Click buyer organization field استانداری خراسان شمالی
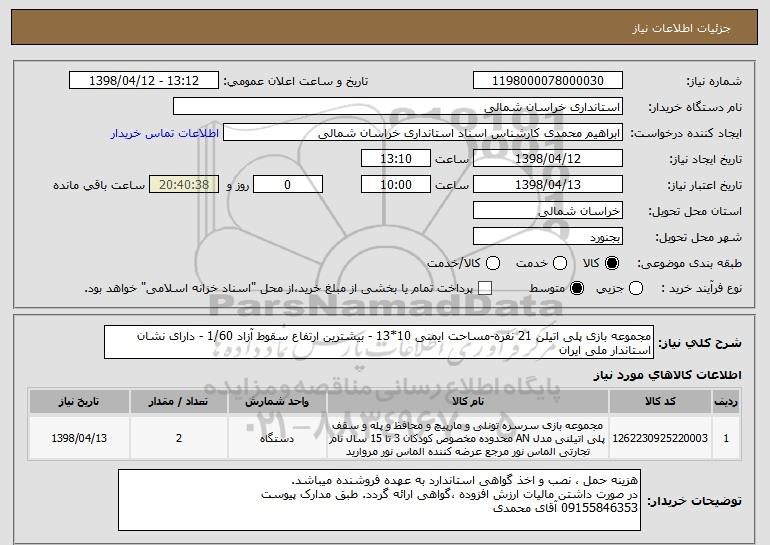 pyautogui.click(x=398, y=107)
